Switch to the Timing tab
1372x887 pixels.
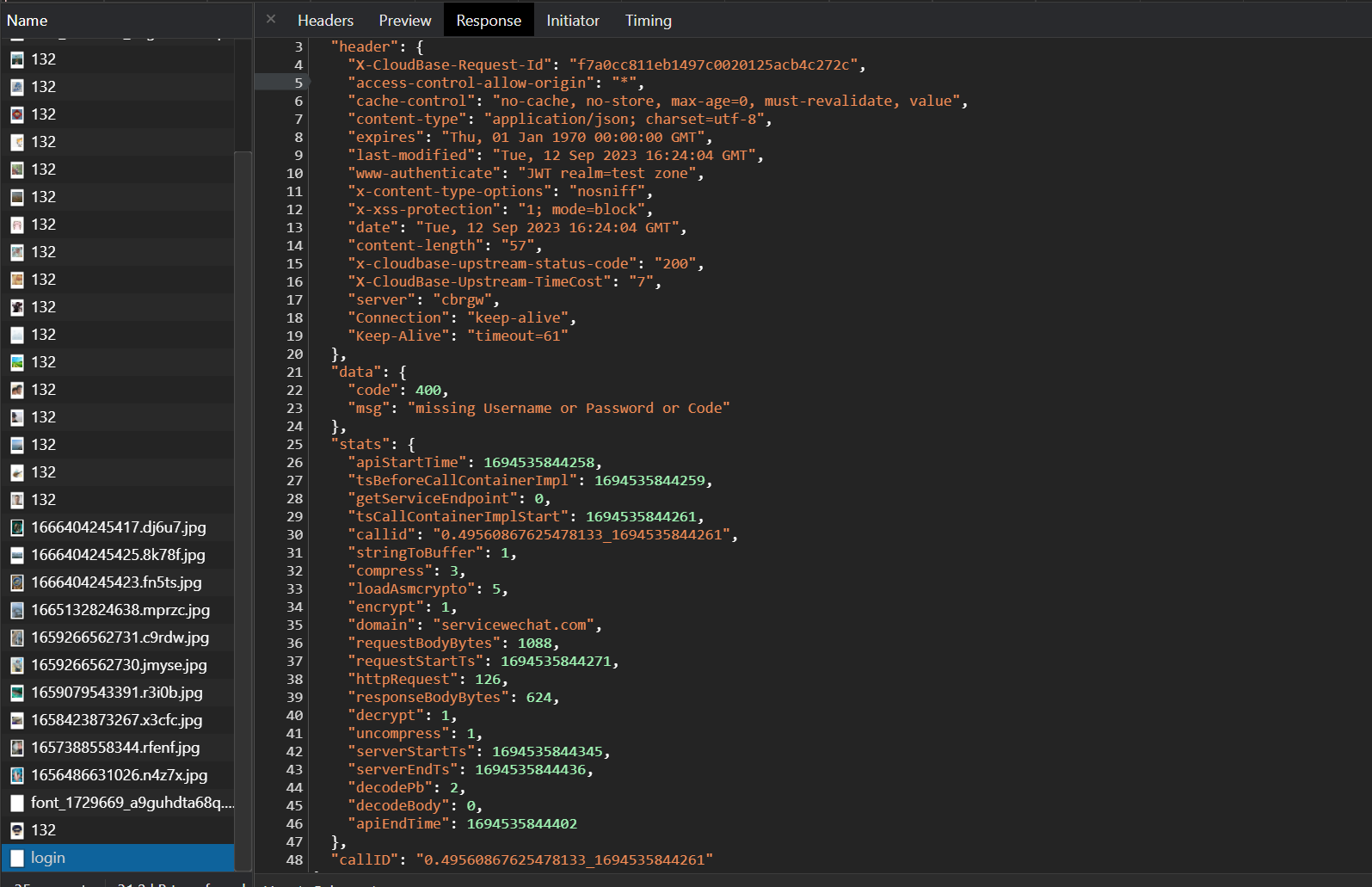(649, 21)
